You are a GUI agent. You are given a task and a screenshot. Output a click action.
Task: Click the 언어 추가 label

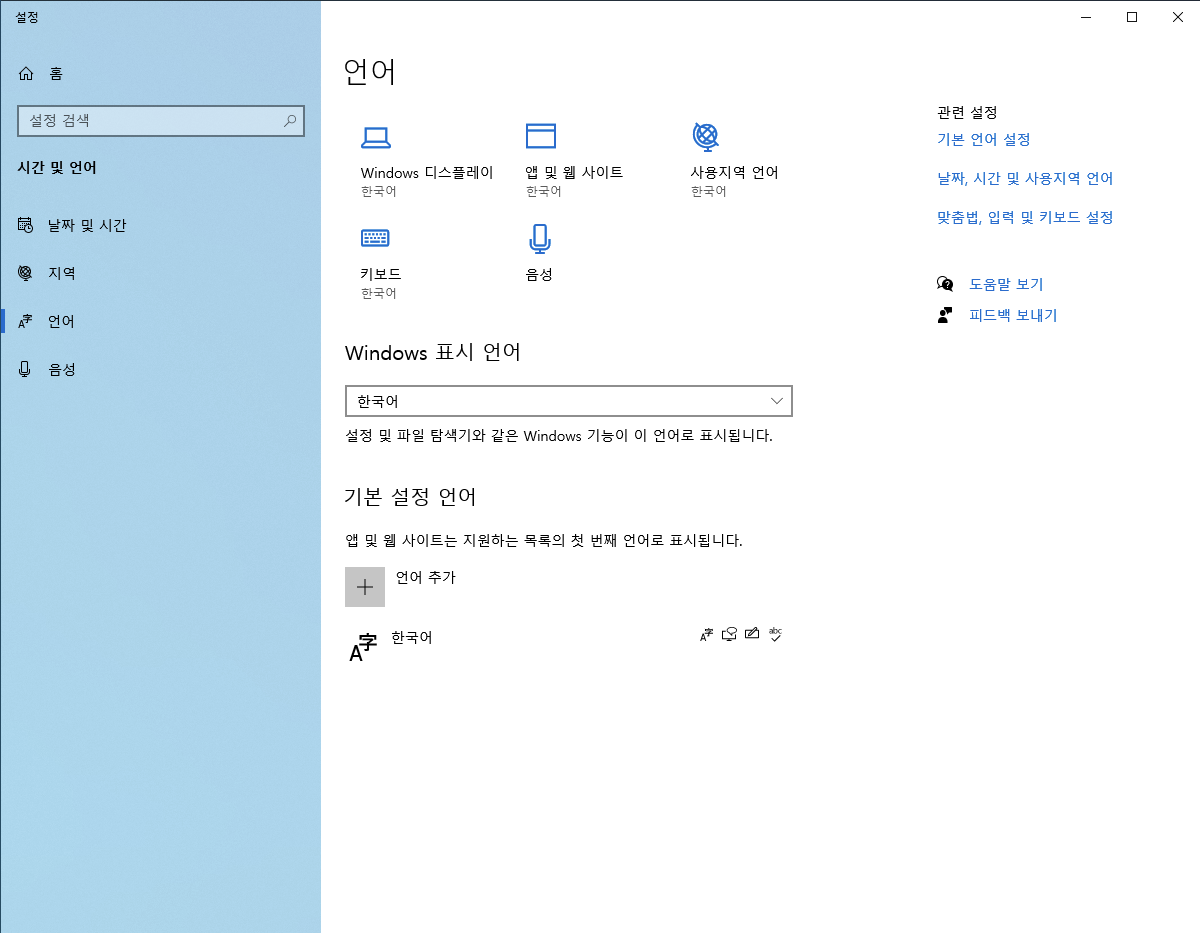426,577
